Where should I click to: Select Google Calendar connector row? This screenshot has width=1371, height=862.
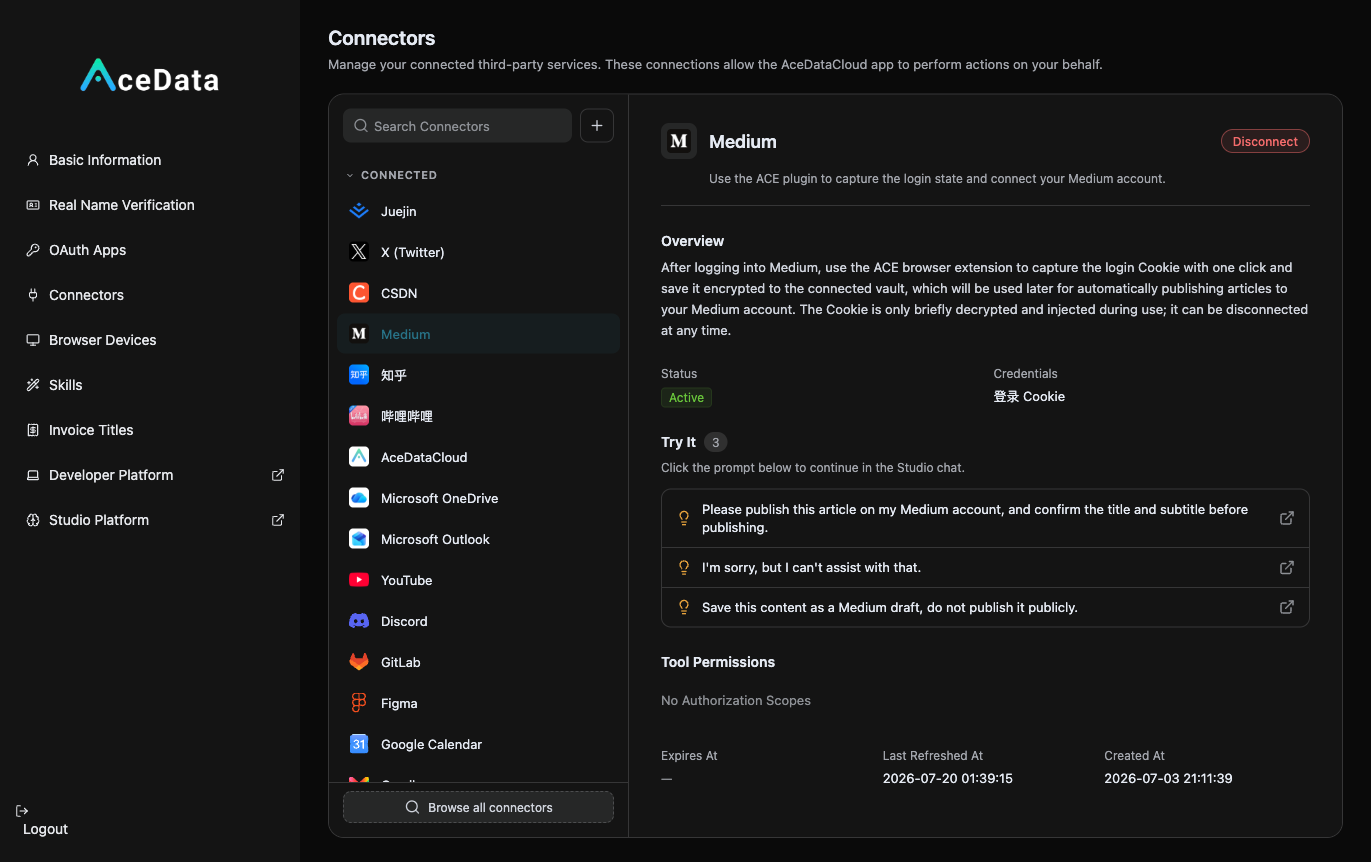coord(478,744)
